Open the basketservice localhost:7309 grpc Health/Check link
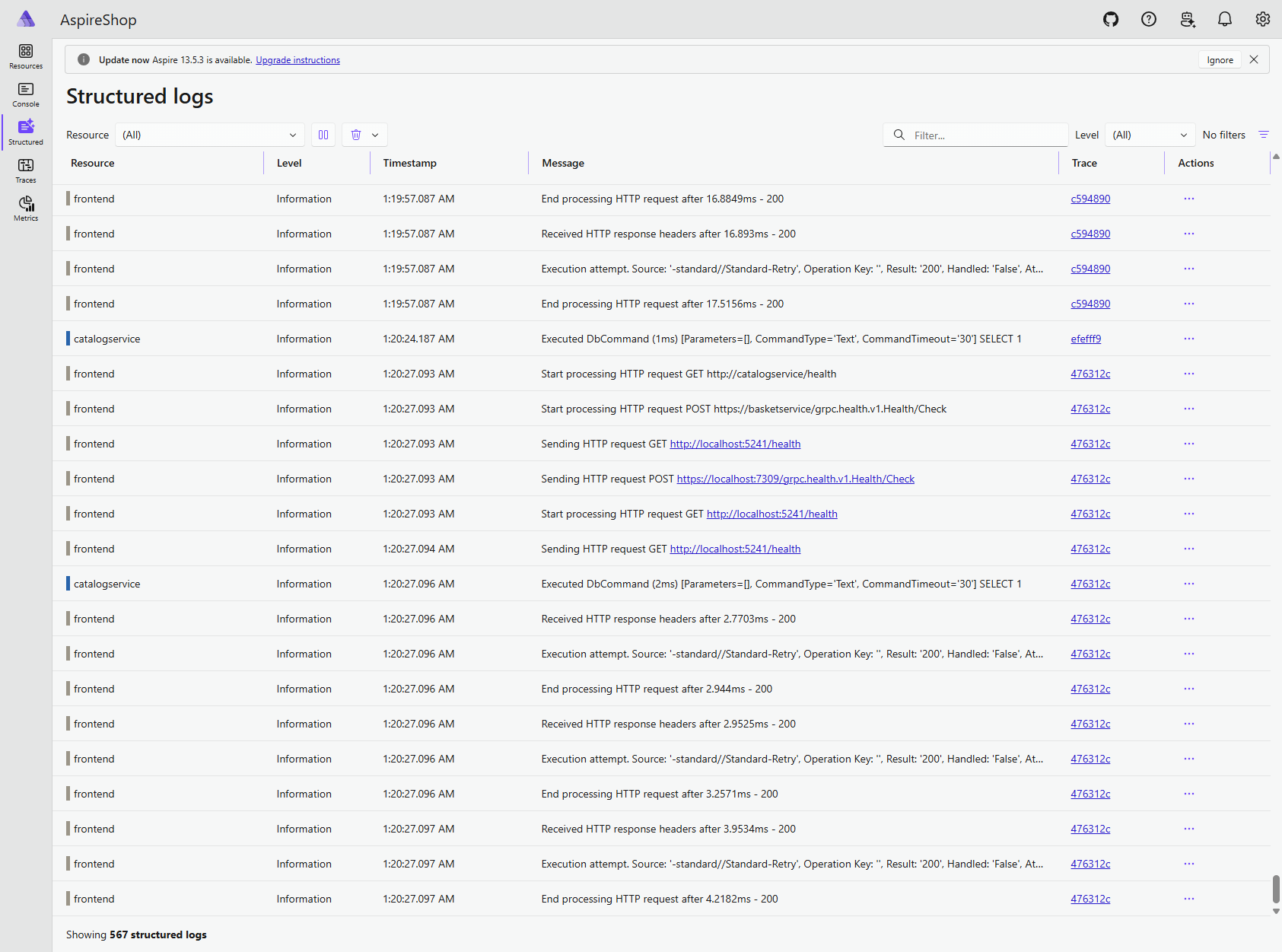 [x=796, y=479]
